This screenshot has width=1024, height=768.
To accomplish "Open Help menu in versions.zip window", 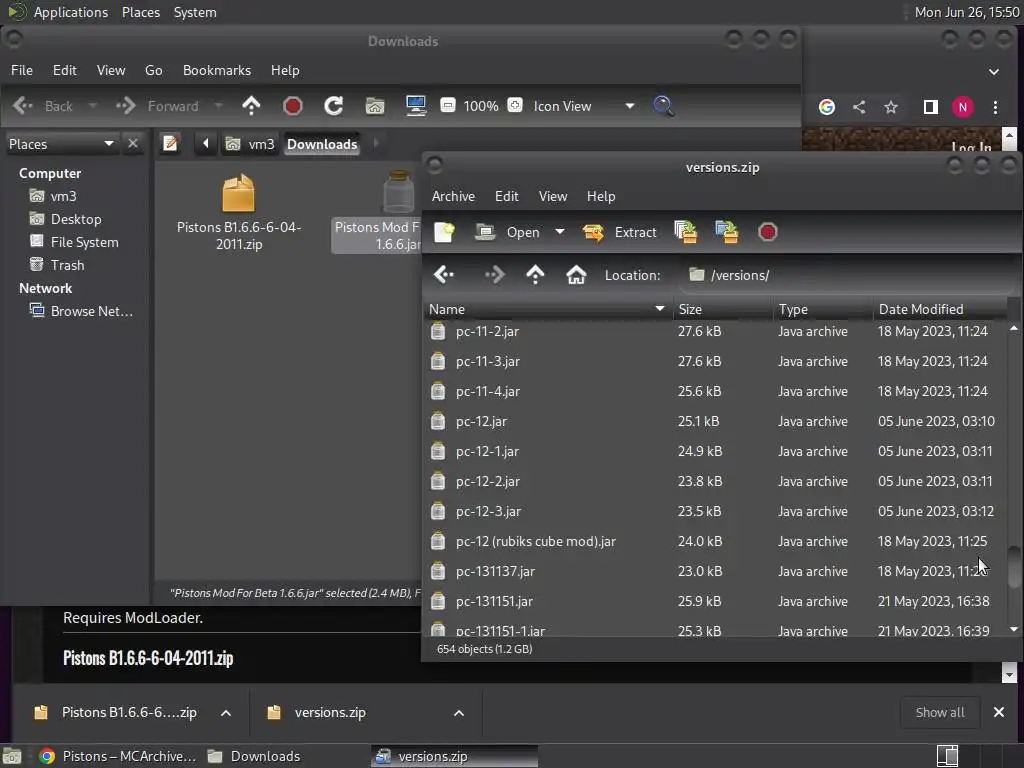I will (601, 196).
